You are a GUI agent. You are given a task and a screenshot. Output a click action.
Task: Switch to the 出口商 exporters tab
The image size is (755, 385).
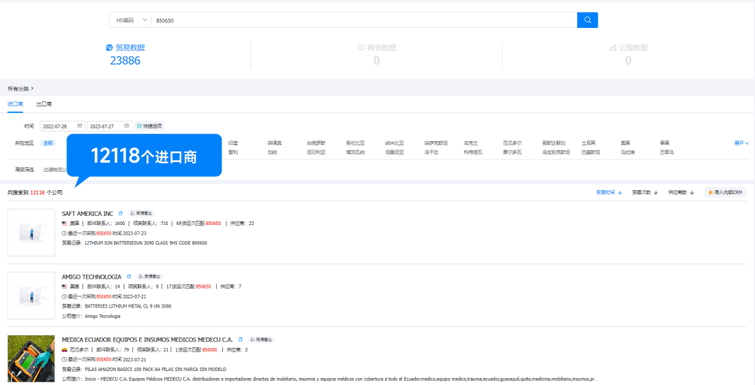point(44,104)
